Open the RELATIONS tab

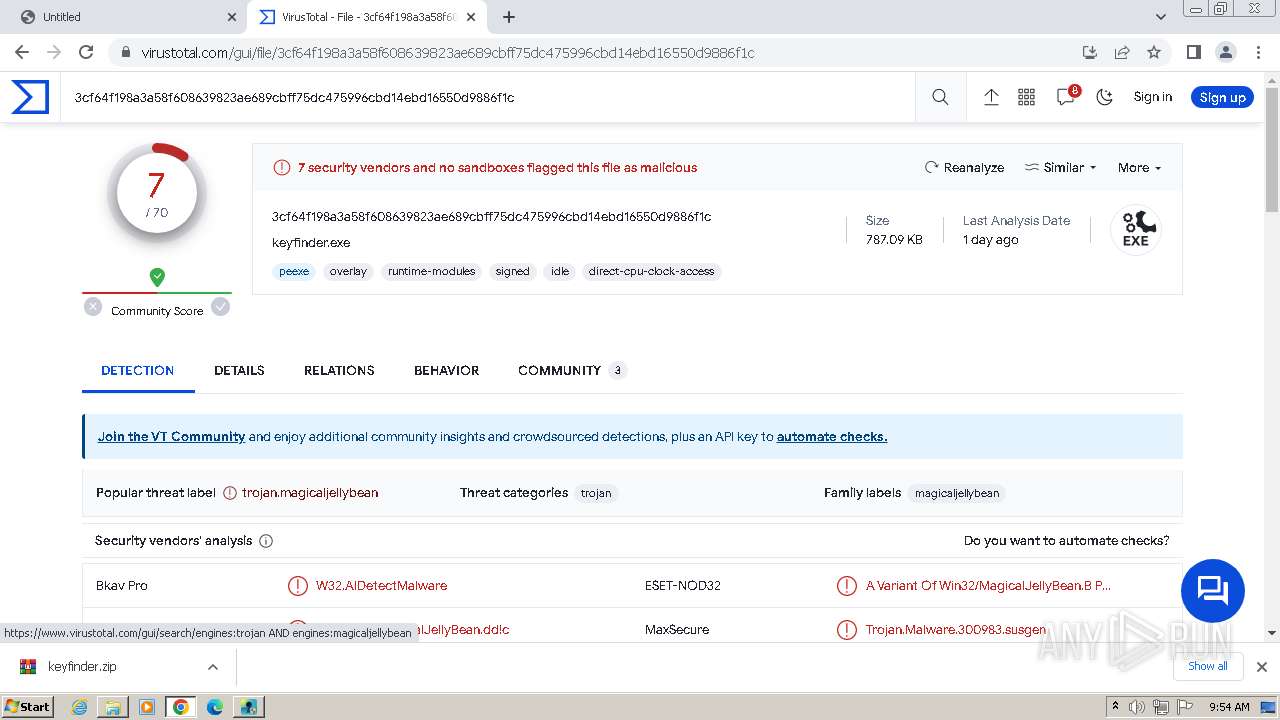339,370
